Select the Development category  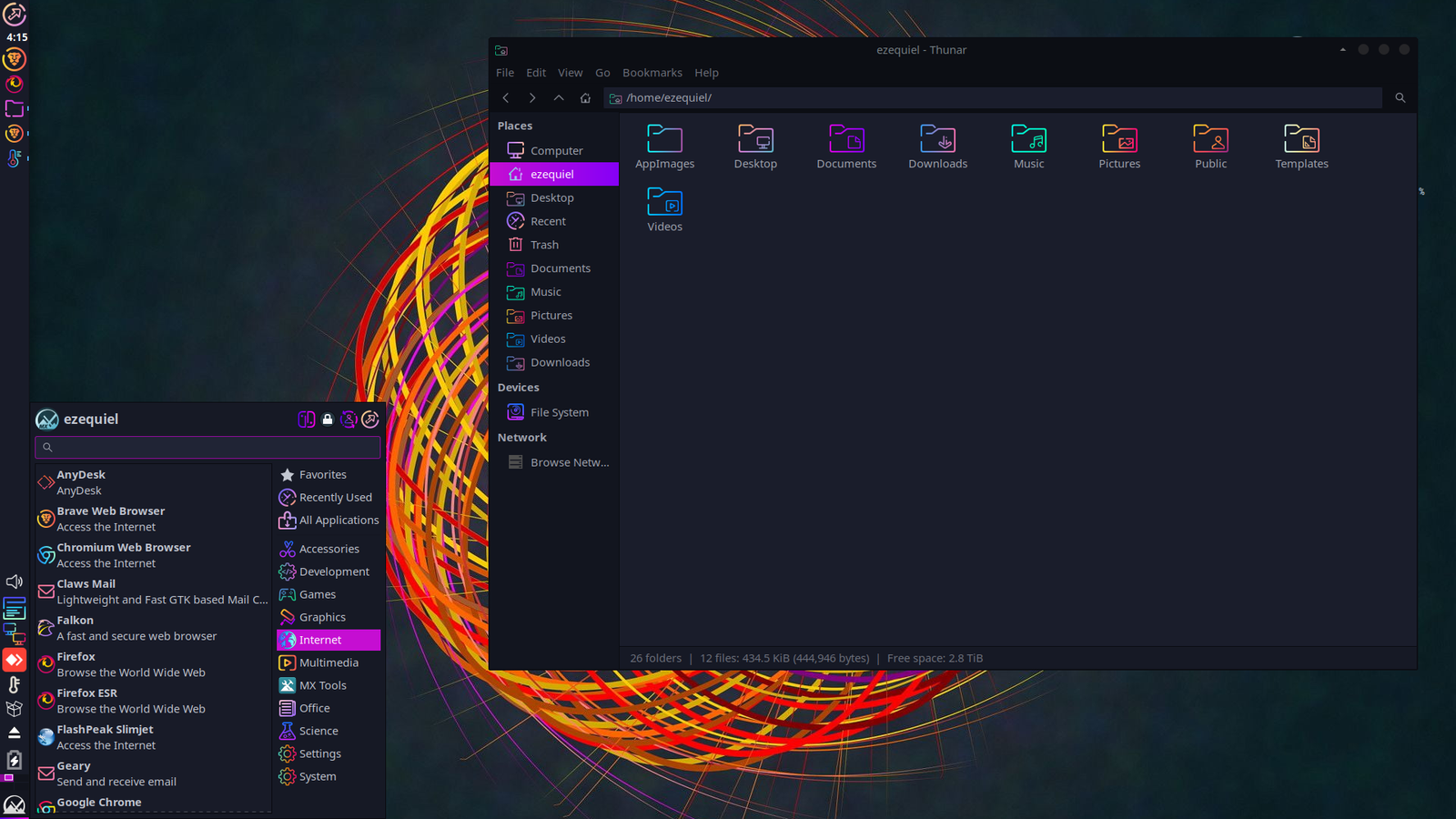pyautogui.click(x=329, y=571)
